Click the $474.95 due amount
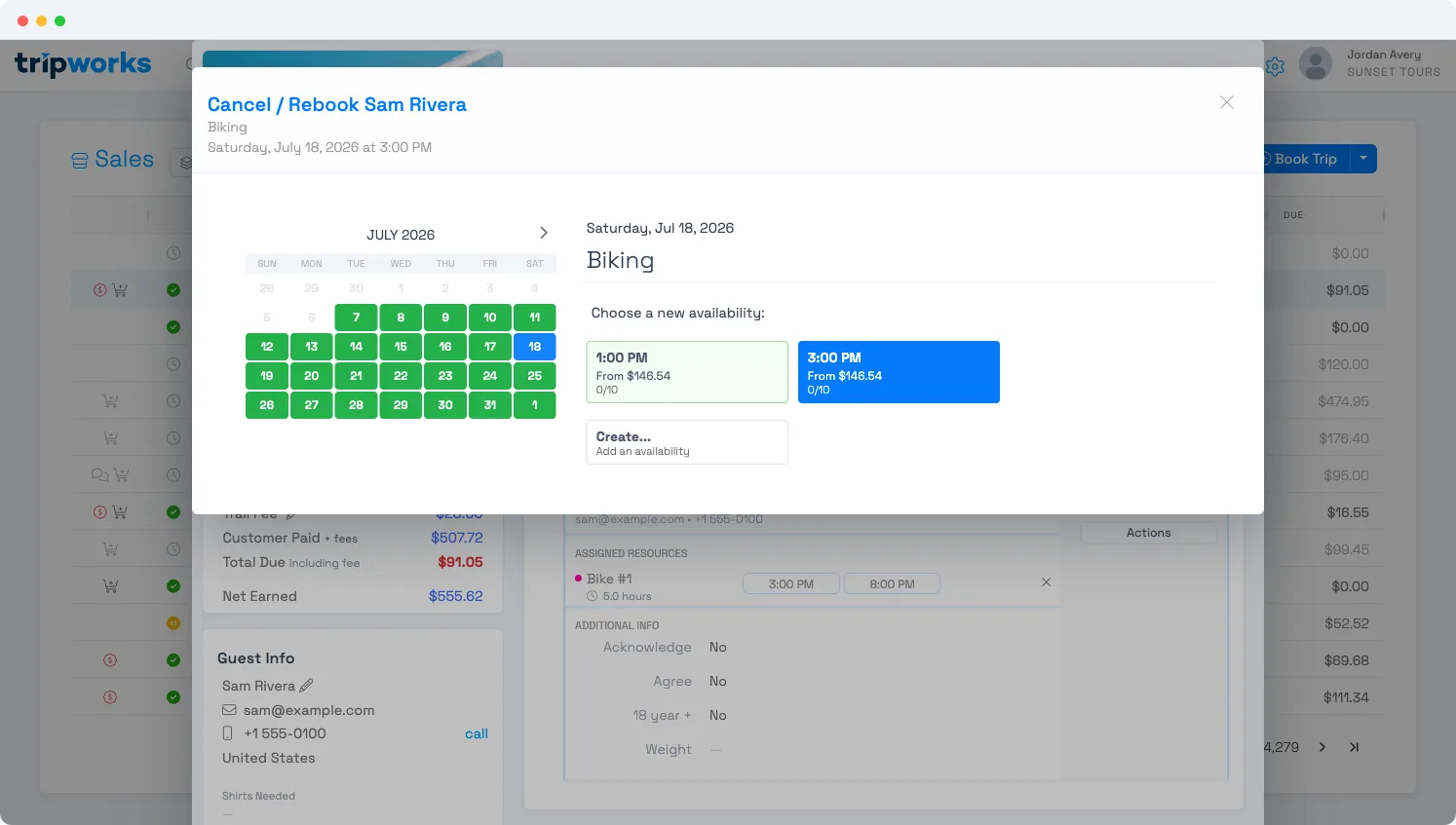This screenshot has height=825, width=1456. (x=1343, y=401)
